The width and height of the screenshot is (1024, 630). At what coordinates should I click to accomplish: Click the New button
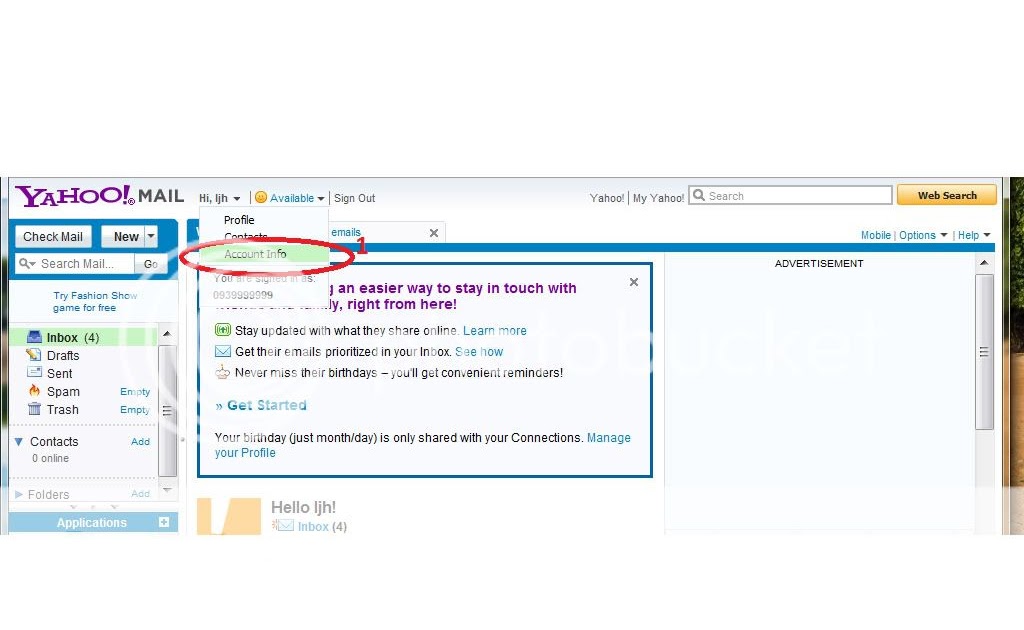(124, 236)
